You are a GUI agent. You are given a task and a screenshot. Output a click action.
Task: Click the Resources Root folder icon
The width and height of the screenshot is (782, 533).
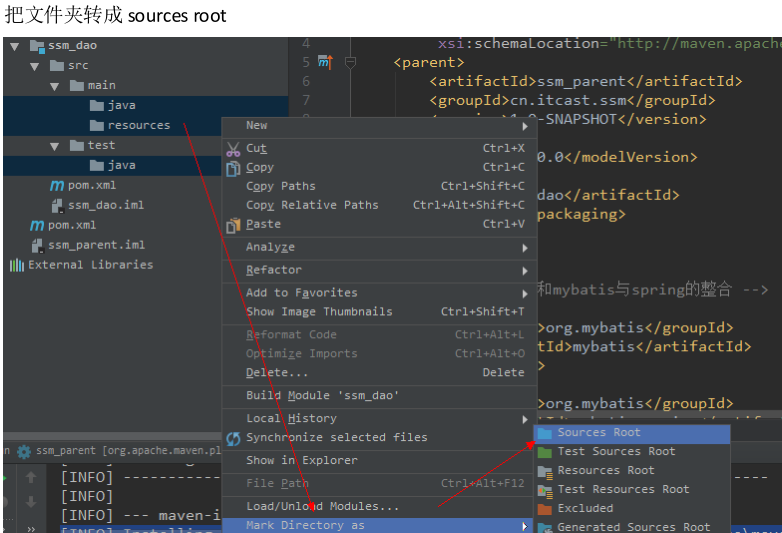click(545, 472)
